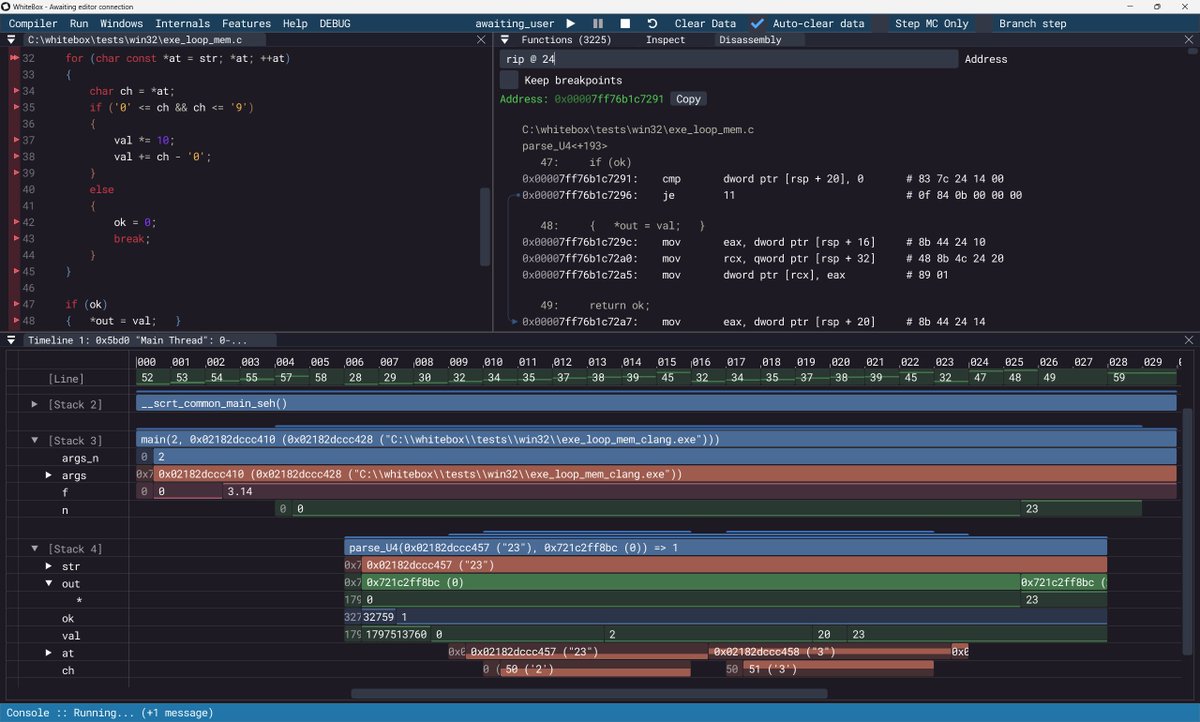Click gutter marker on source line 38

(x=15, y=157)
